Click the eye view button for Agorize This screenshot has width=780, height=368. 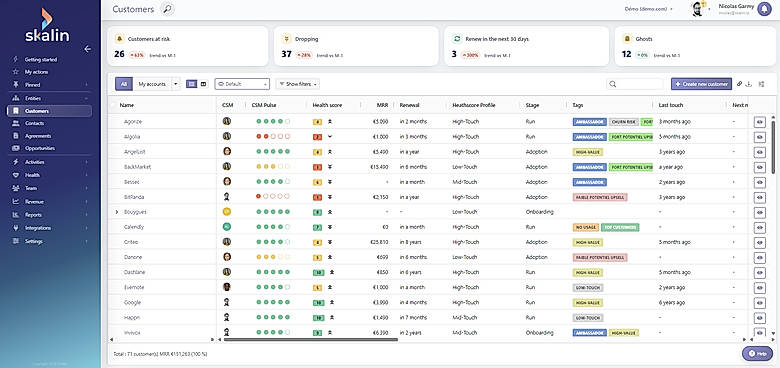coord(760,122)
